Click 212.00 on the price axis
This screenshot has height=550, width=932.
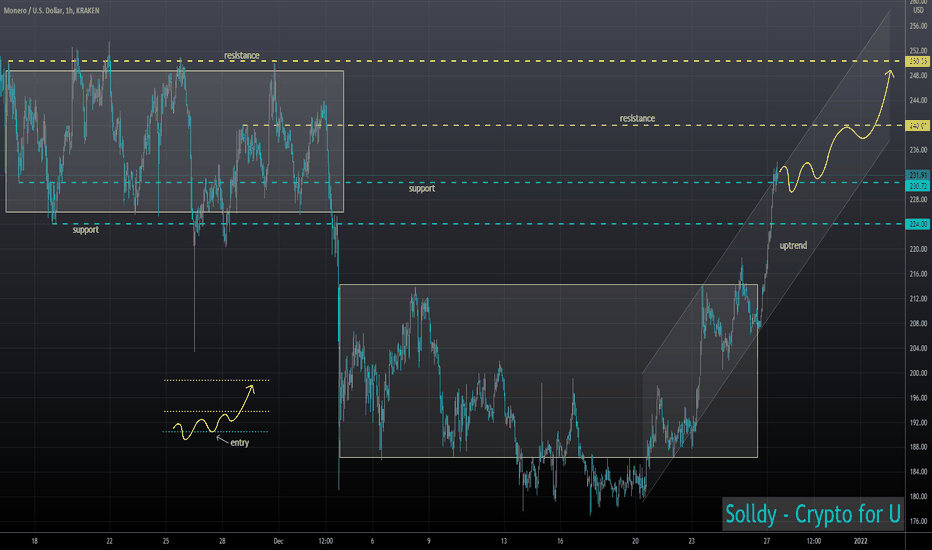coord(918,298)
